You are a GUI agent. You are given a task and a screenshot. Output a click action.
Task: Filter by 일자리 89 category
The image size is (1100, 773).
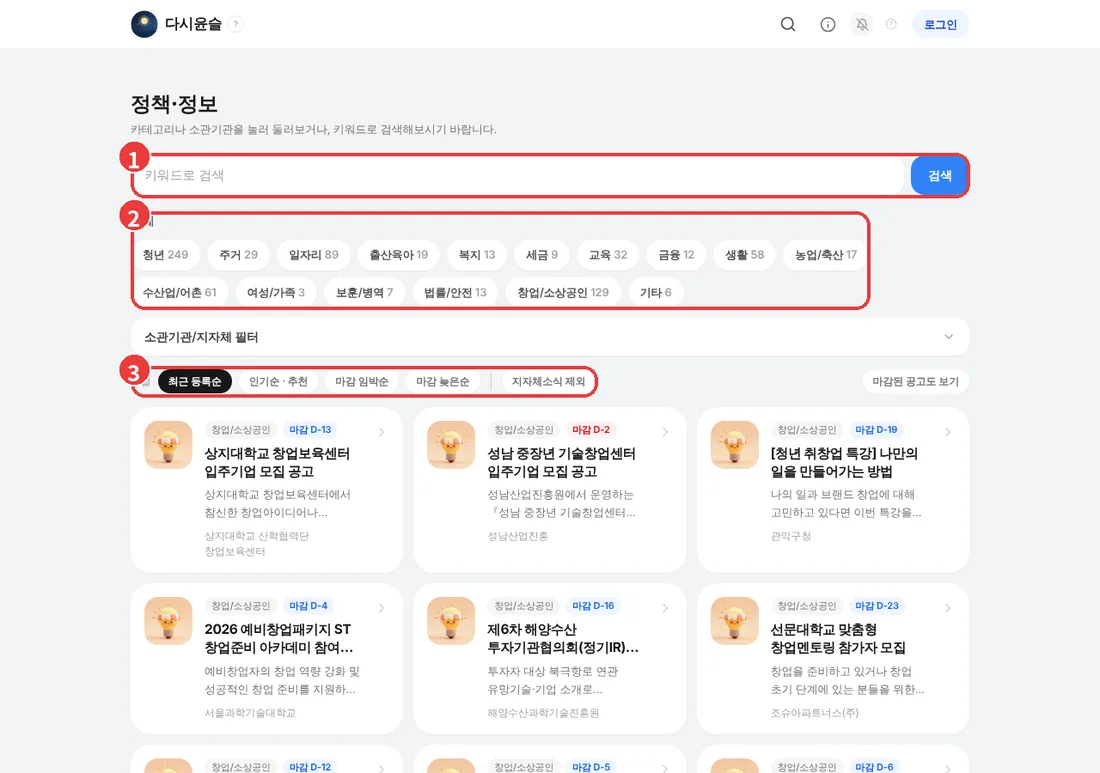tap(314, 255)
